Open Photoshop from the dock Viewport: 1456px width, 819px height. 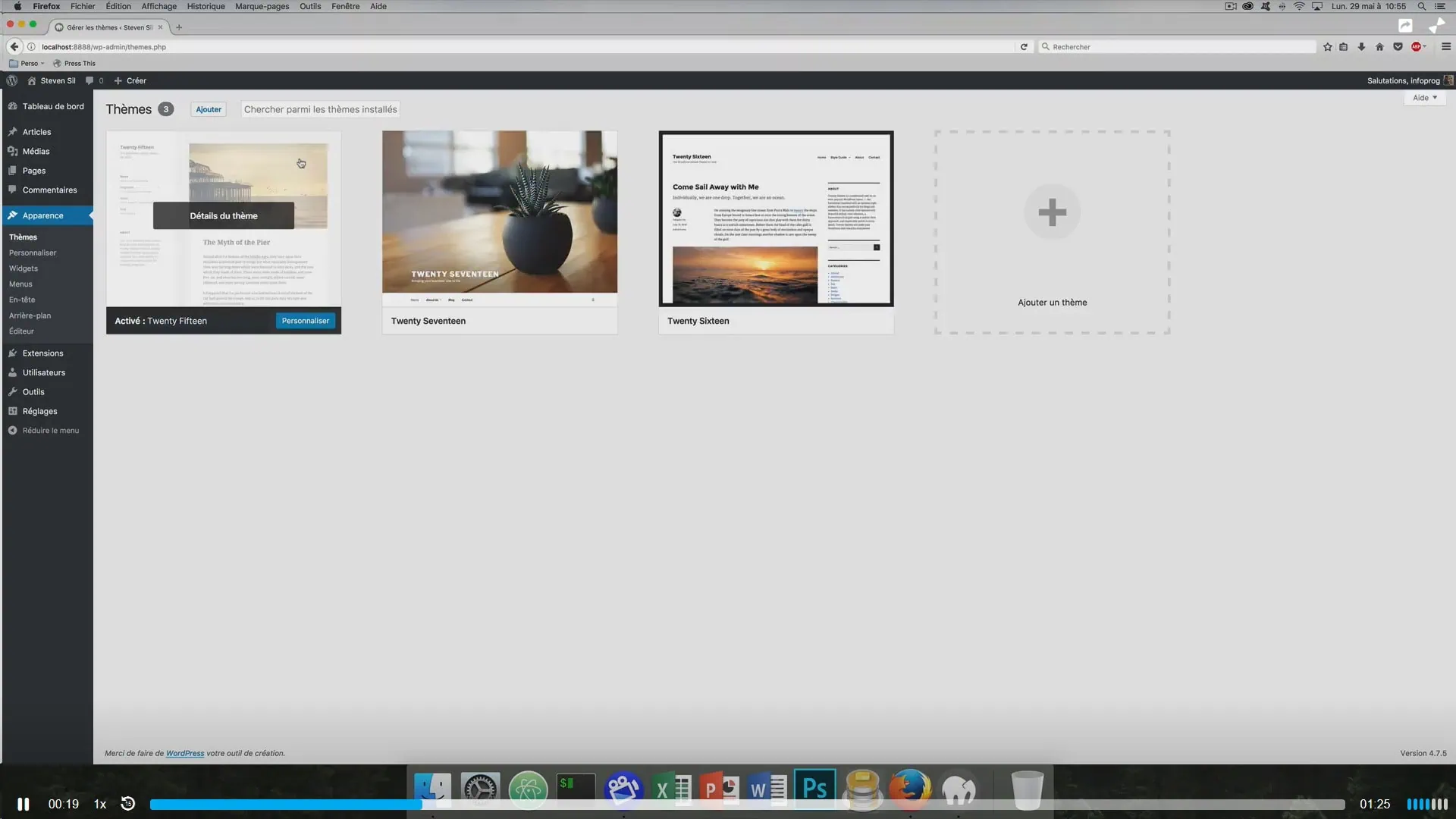814,789
